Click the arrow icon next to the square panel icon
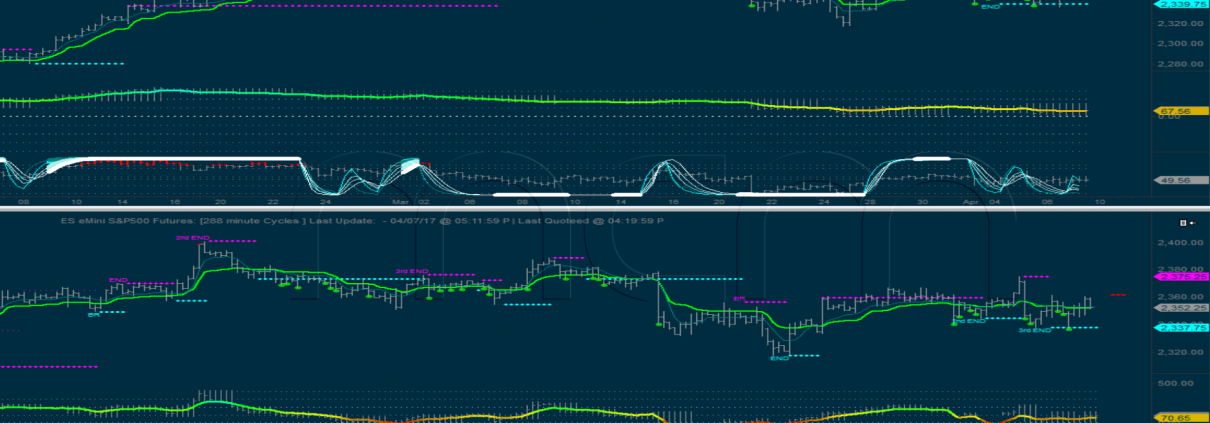 click(x=1192, y=223)
